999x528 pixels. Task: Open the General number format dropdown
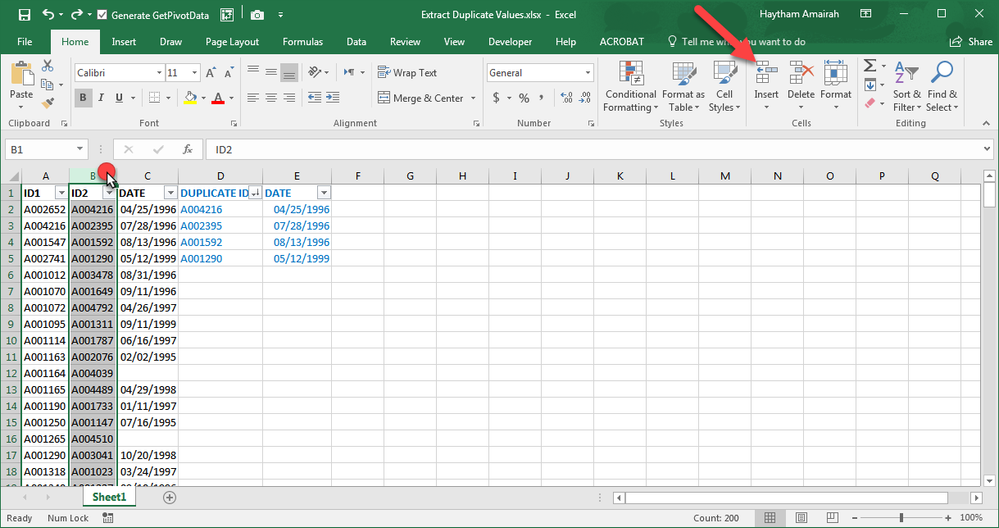click(x=587, y=73)
